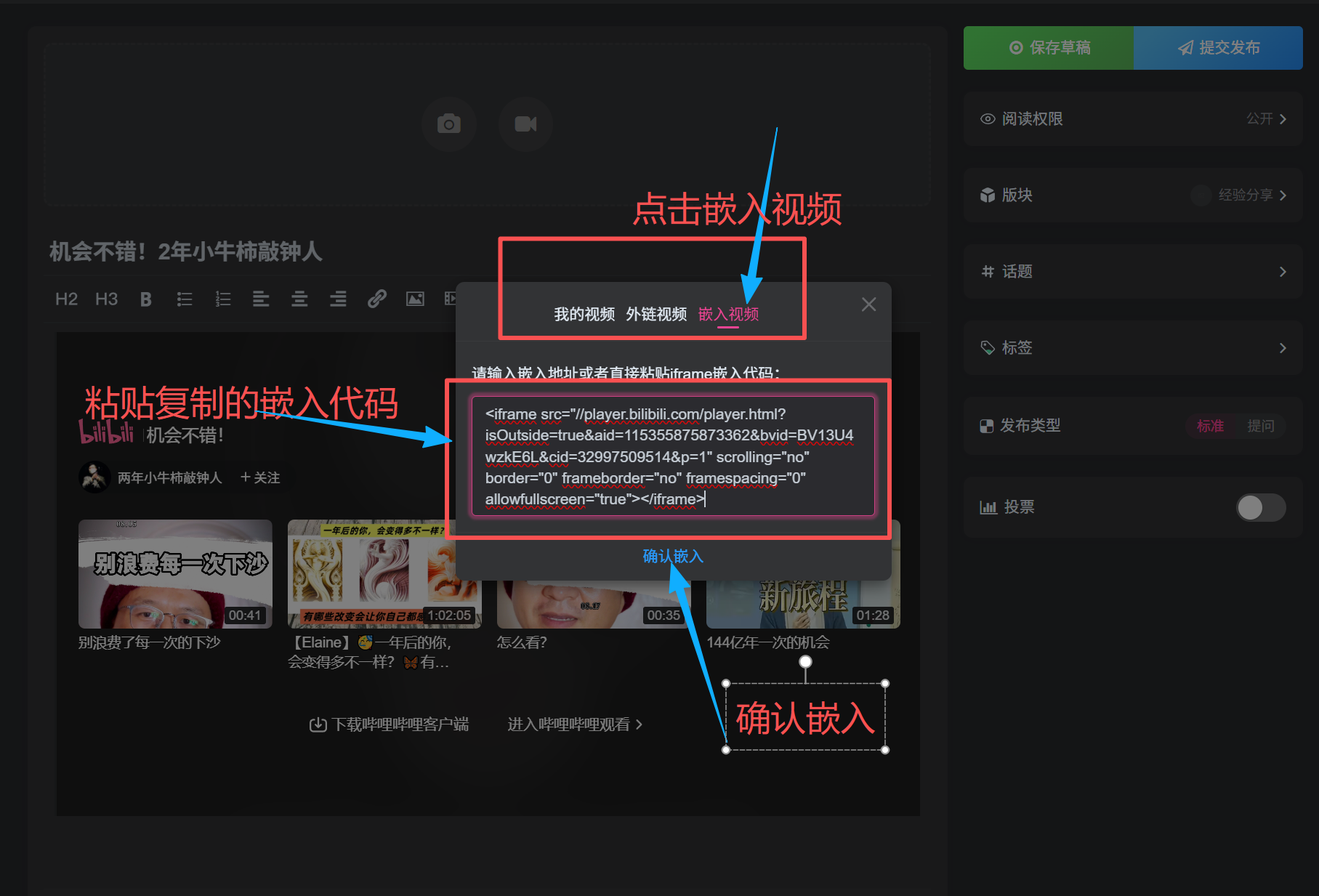Insert an image via the toolbar picture icon

(x=415, y=299)
